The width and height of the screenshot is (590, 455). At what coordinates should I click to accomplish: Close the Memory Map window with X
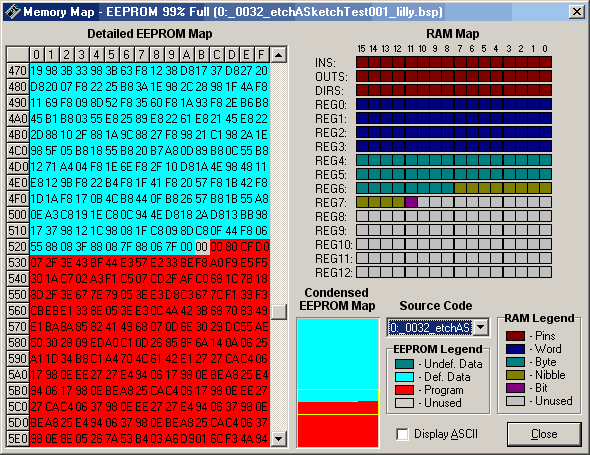tap(577, 12)
